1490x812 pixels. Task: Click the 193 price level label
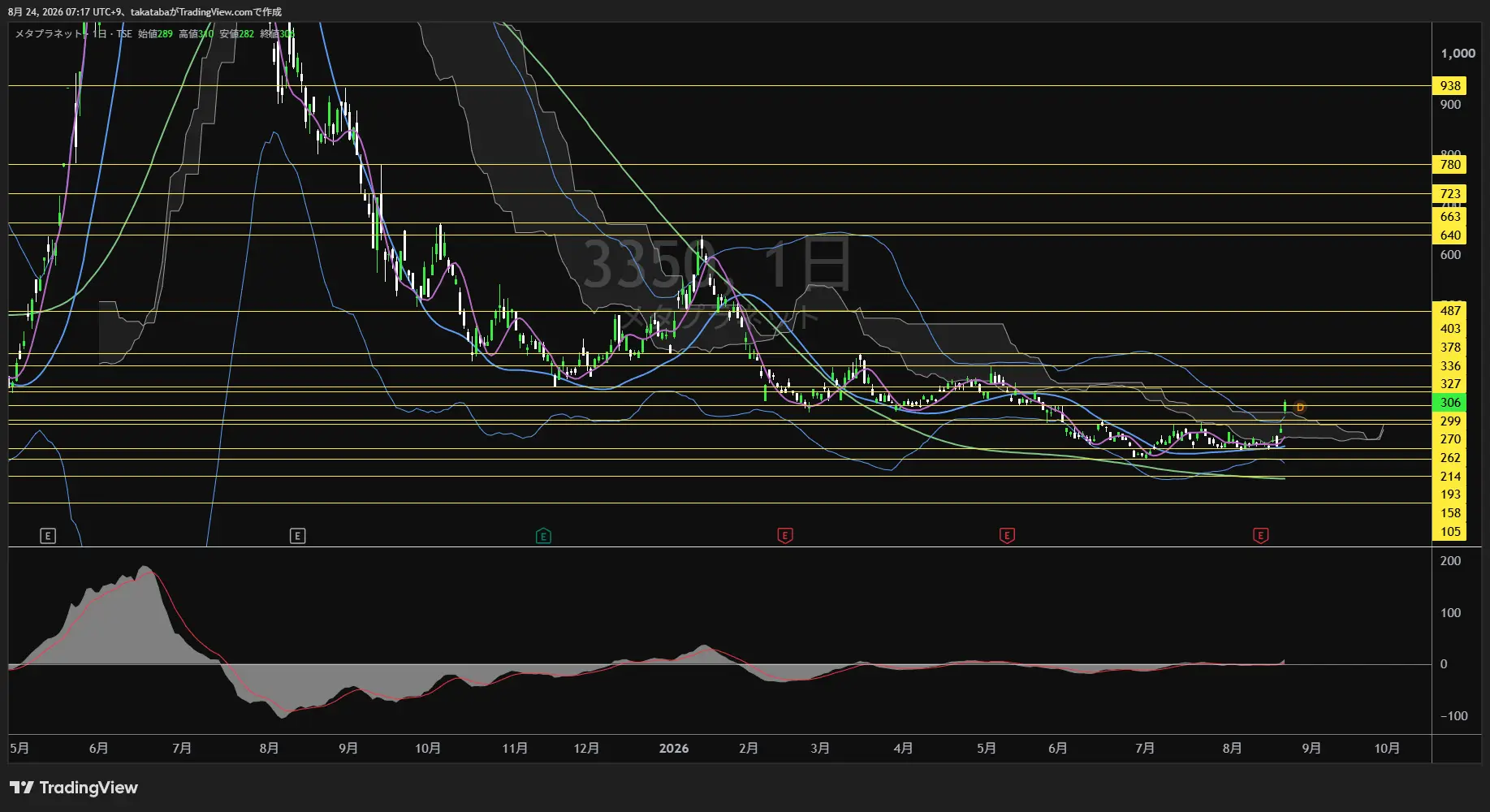pyautogui.click(x=1449, y=495)
